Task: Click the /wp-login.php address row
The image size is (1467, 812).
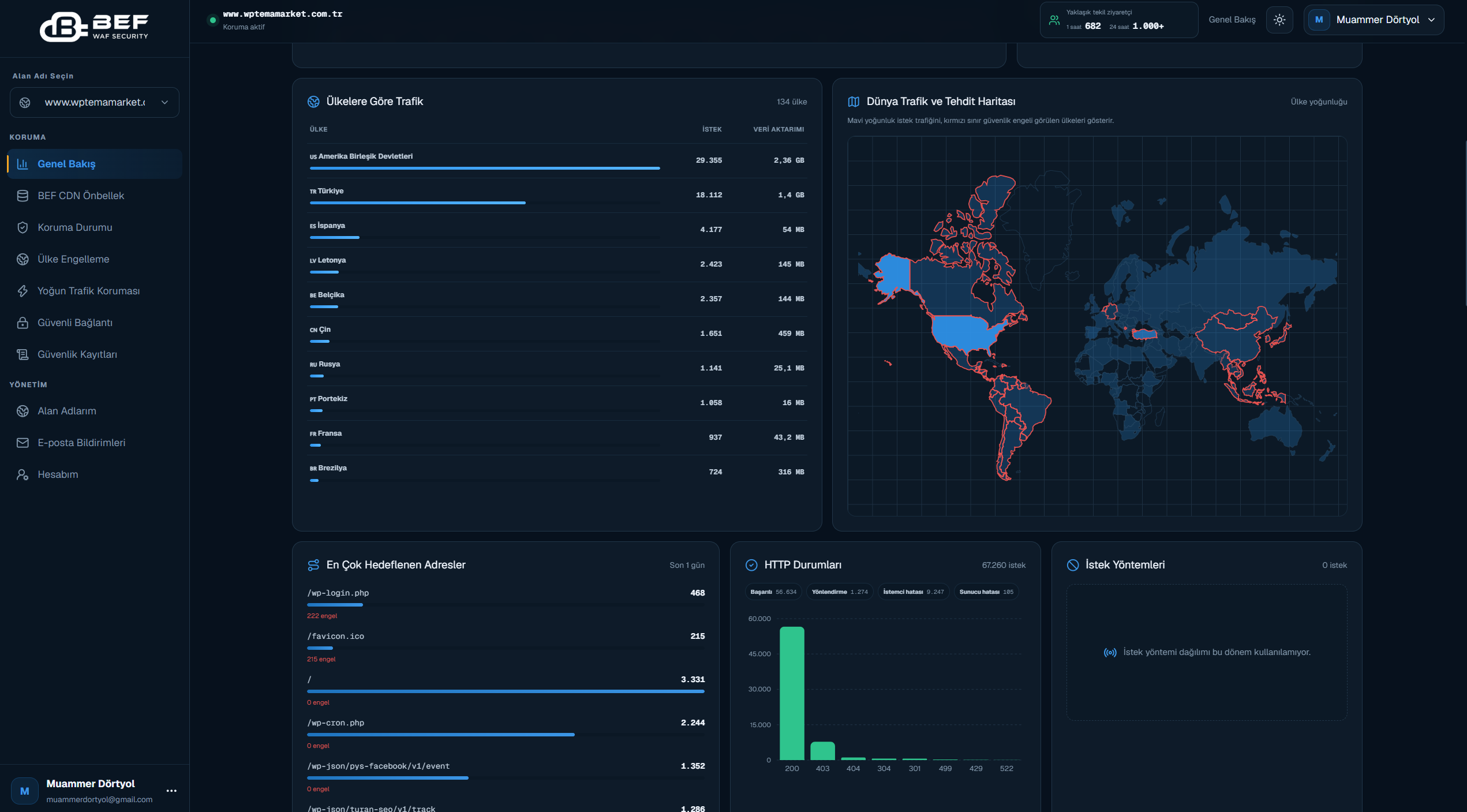Action: coord(506,604)
